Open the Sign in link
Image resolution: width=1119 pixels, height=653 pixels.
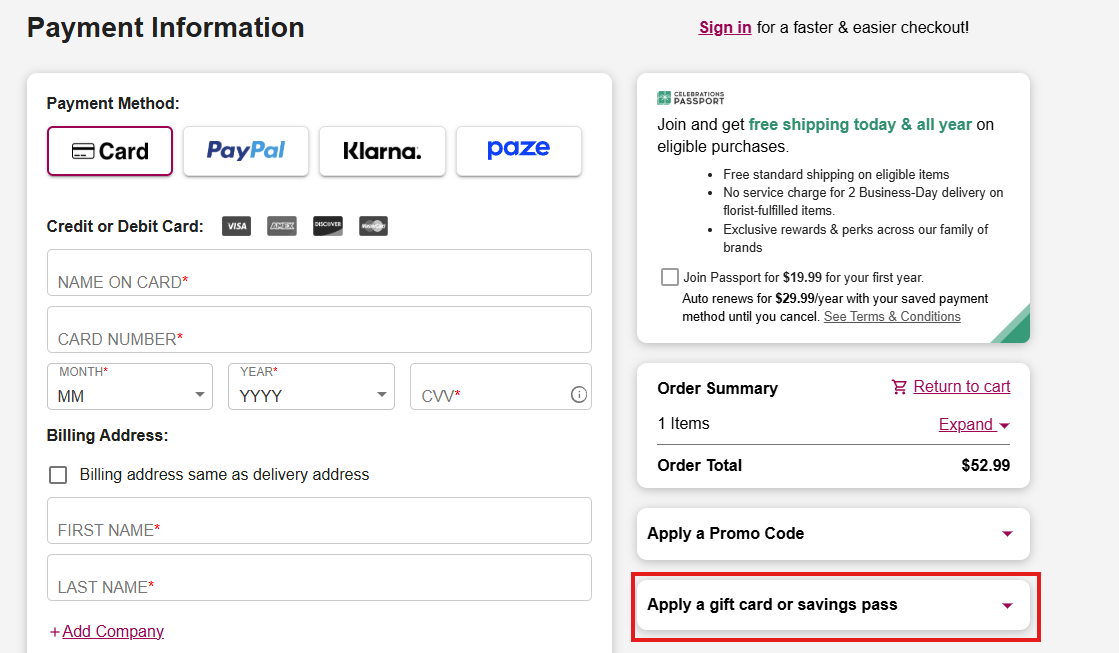click(x=725, y=28)
